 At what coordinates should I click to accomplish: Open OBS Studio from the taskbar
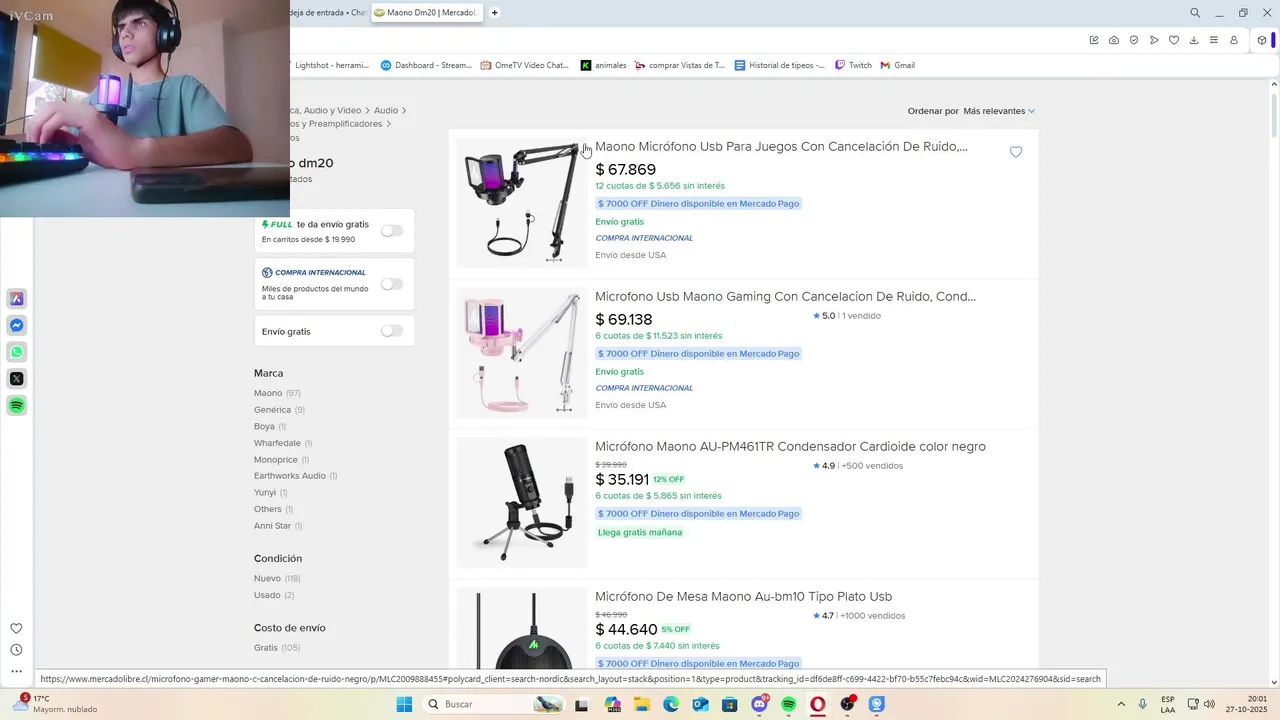tap(848, 704)
